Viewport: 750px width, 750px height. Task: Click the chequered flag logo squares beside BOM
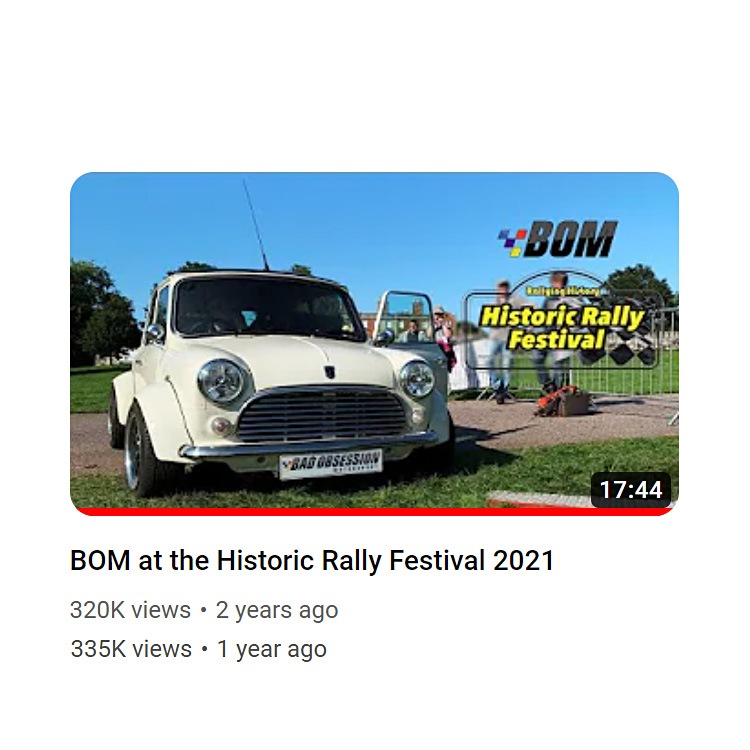[512, 242]
